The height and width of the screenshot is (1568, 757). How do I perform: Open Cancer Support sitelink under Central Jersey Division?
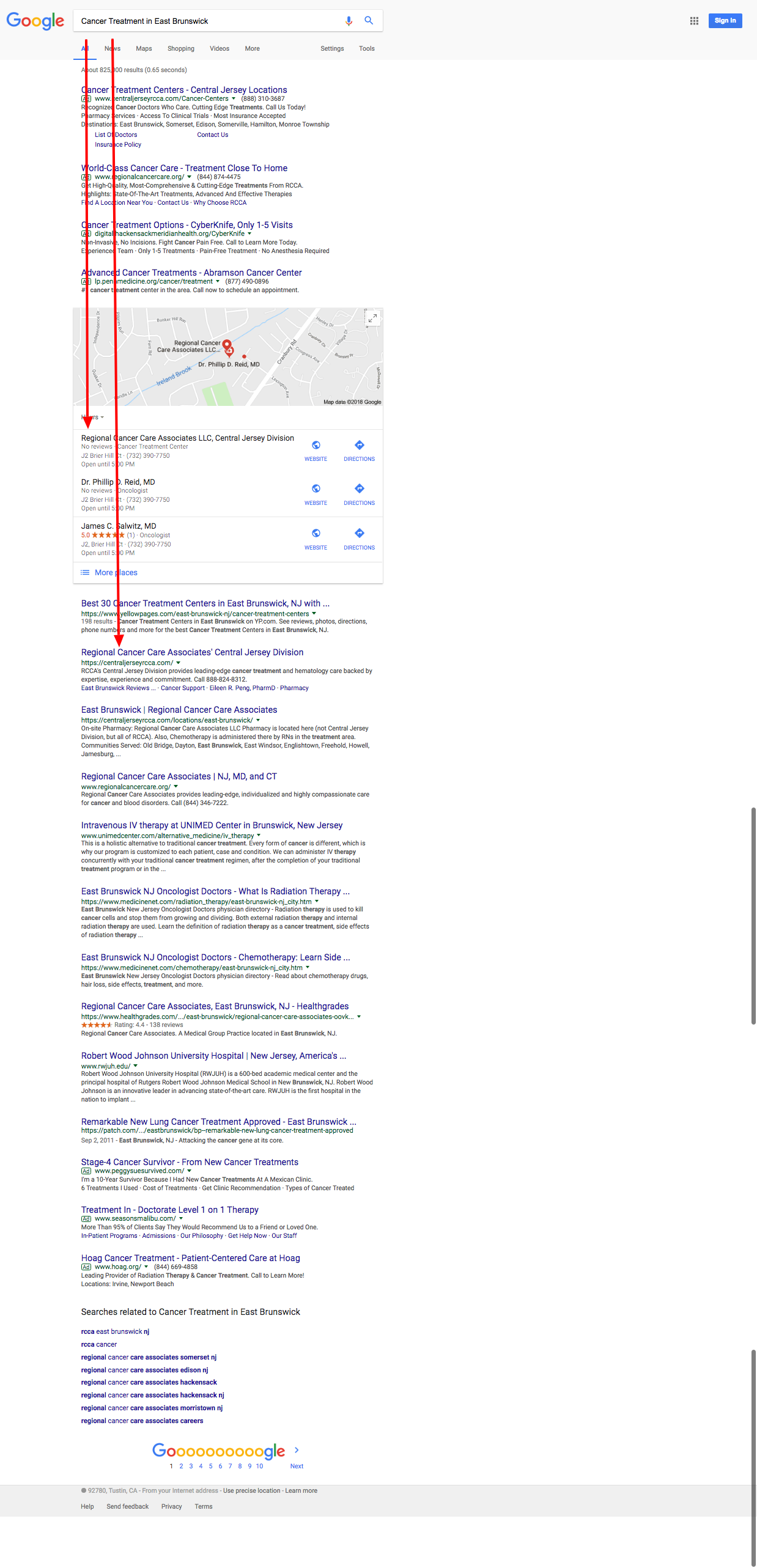[183, 688]
